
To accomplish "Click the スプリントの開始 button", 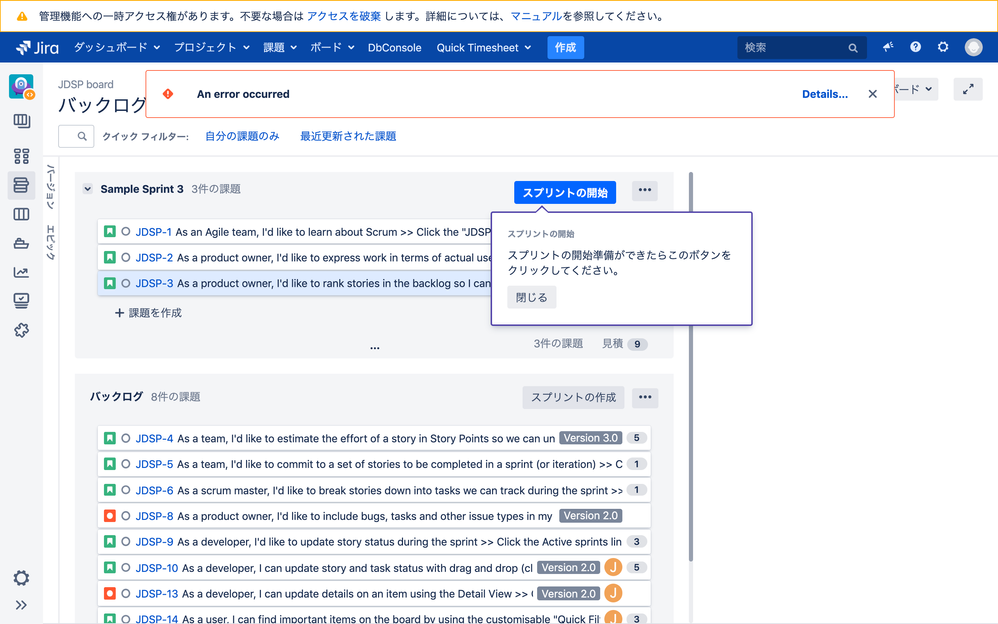I will click(565, 193).
